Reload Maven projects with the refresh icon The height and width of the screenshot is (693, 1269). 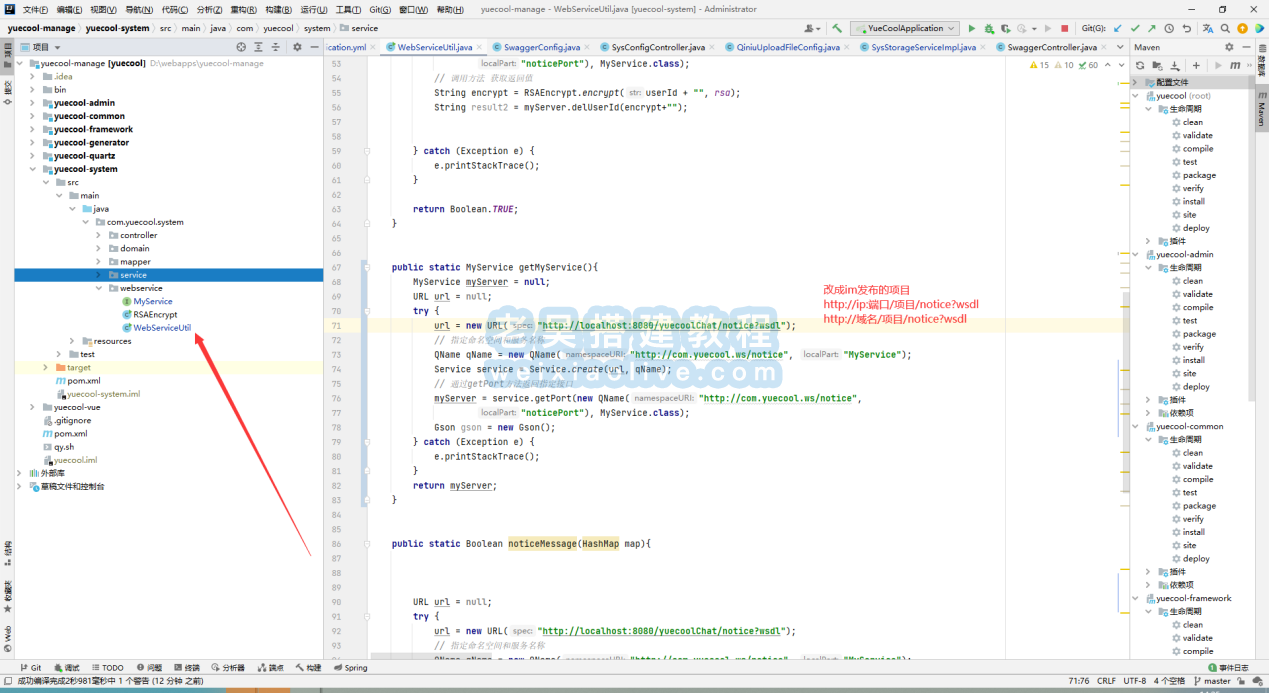(1140, 65)
